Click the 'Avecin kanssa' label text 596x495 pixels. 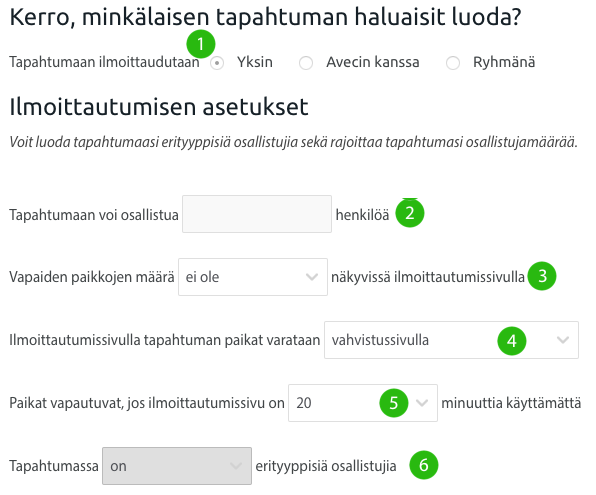pyautogui.click(x=373, y=62)
